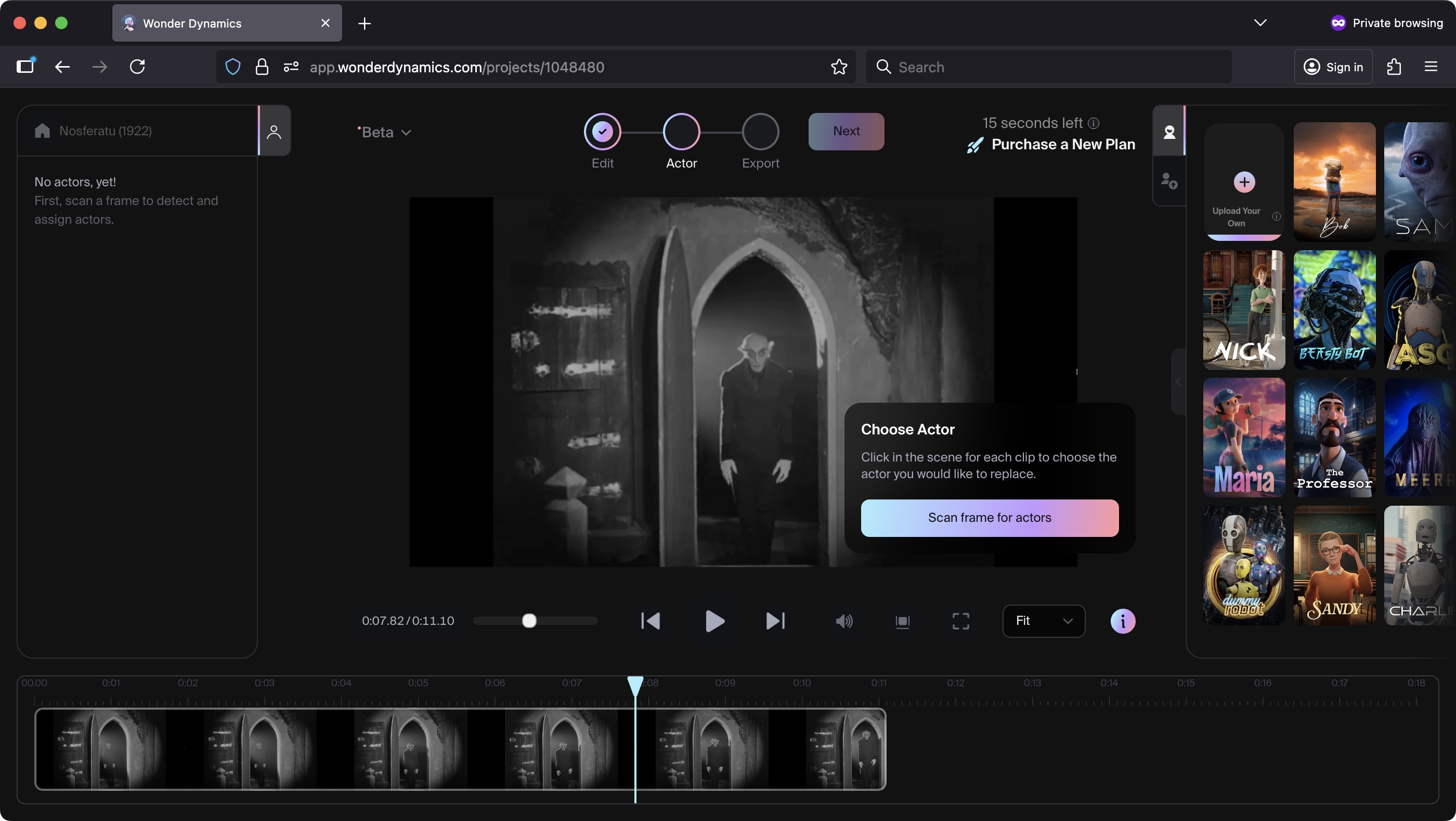Expand the Fit zoom dropdown
Screen dimensions: 1456x821
coord(1044,621)
